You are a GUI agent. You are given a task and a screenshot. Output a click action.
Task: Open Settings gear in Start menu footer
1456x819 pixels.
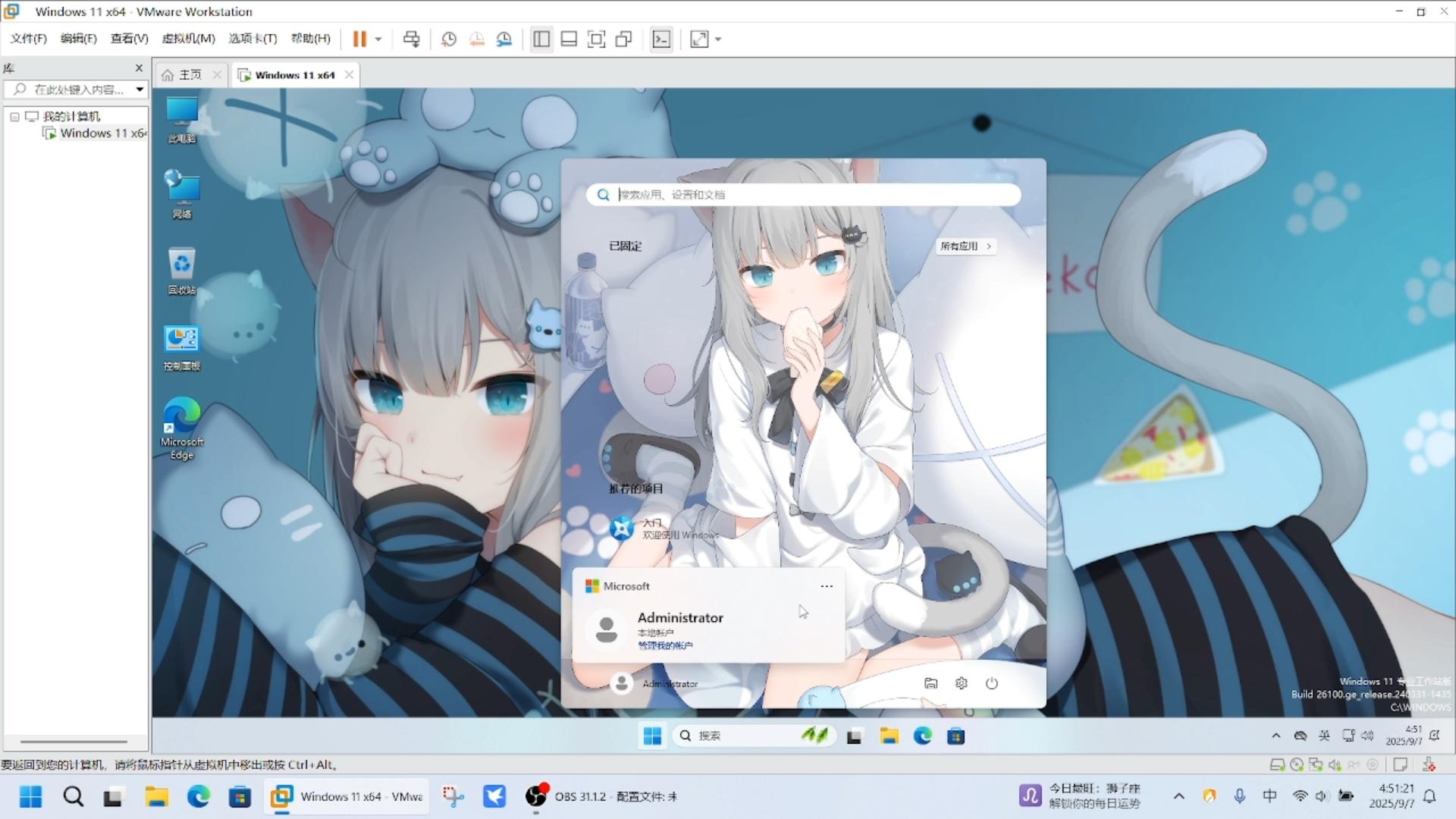tap(961, 683)
